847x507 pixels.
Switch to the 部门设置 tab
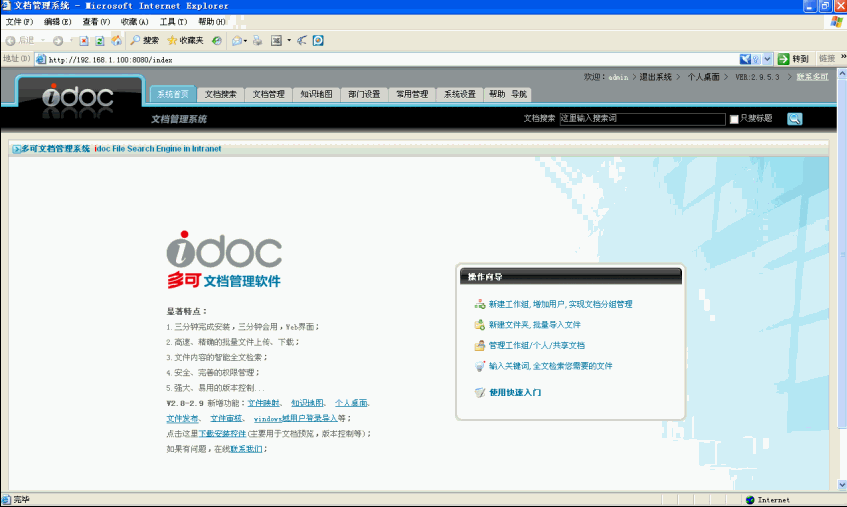pyautogui.click(x=364, y=94)
